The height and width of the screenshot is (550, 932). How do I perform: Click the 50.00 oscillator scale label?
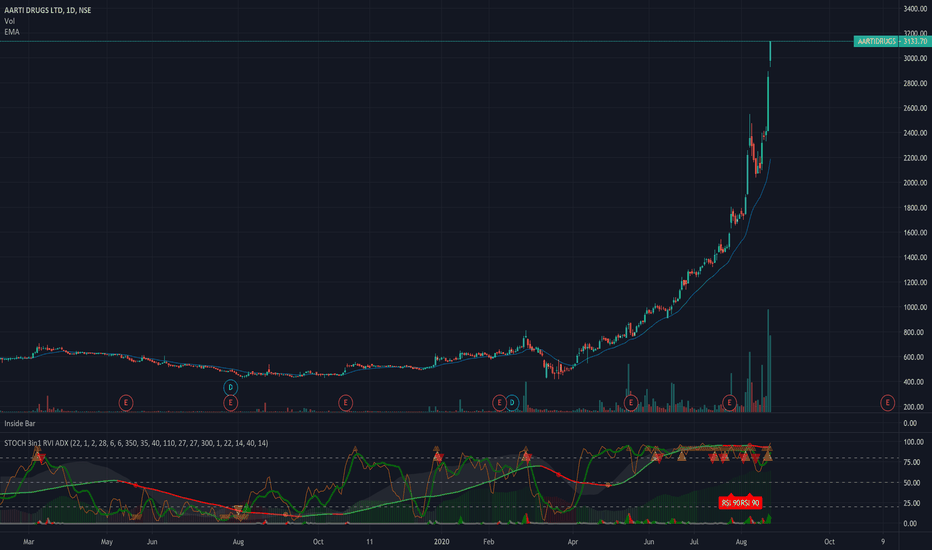(x=912, y=483)
